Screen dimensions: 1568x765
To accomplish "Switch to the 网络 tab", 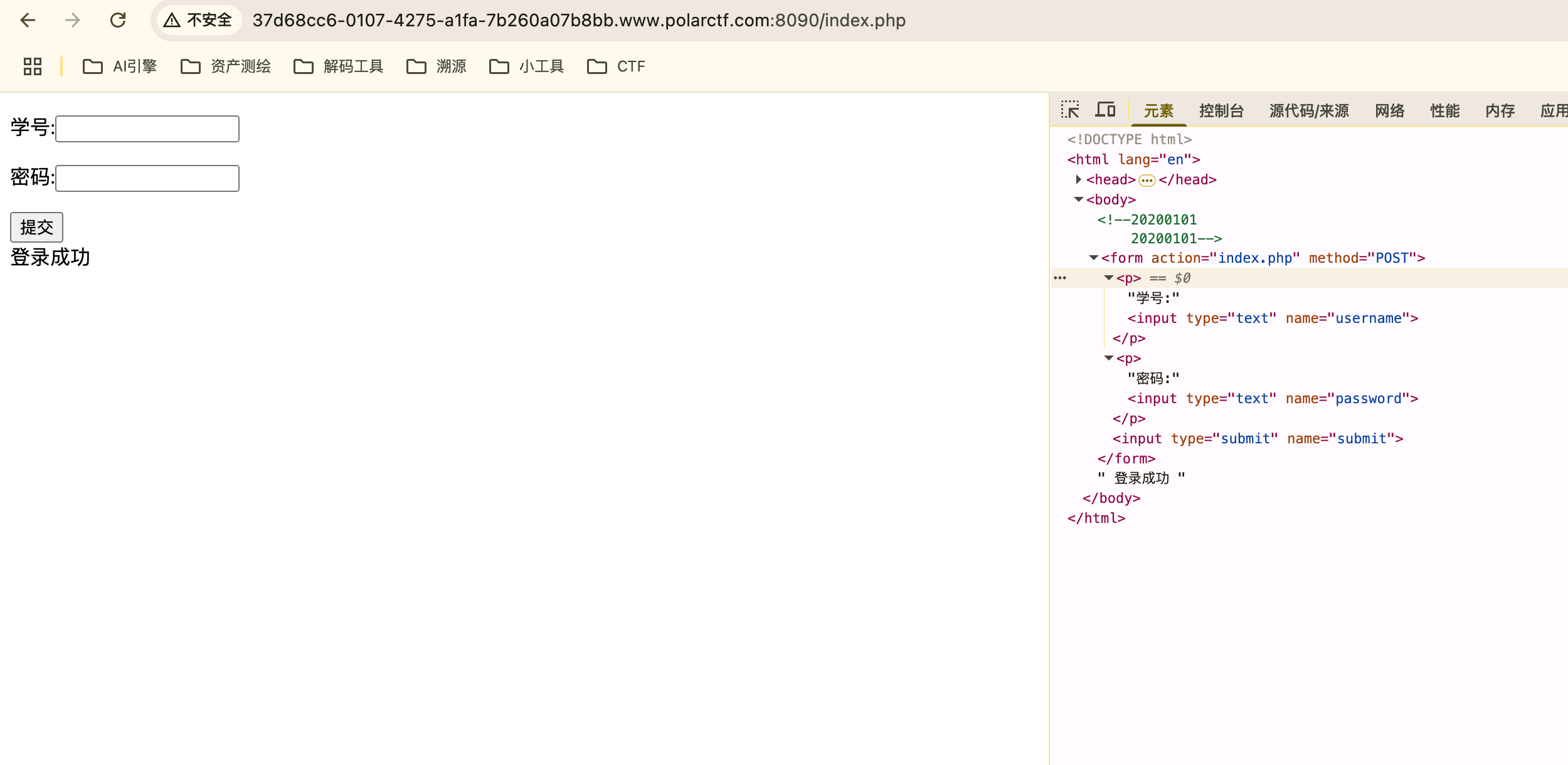I will pyautogui.click(x=1389, y=111).
